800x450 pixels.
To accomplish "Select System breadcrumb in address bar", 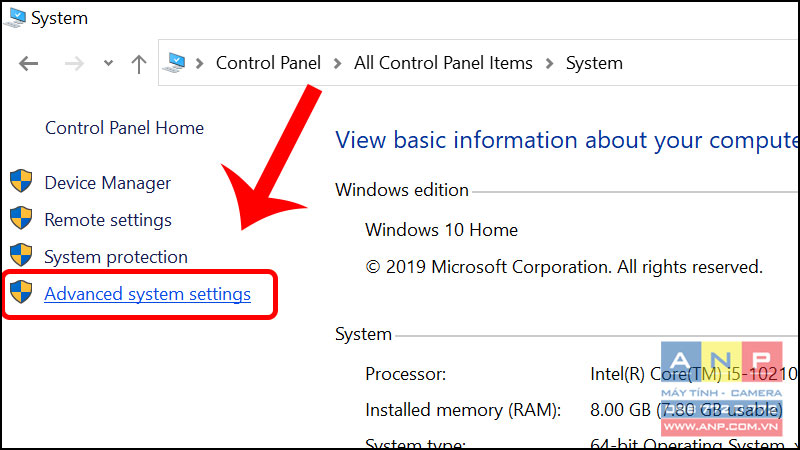I will (x=594, y=63).
